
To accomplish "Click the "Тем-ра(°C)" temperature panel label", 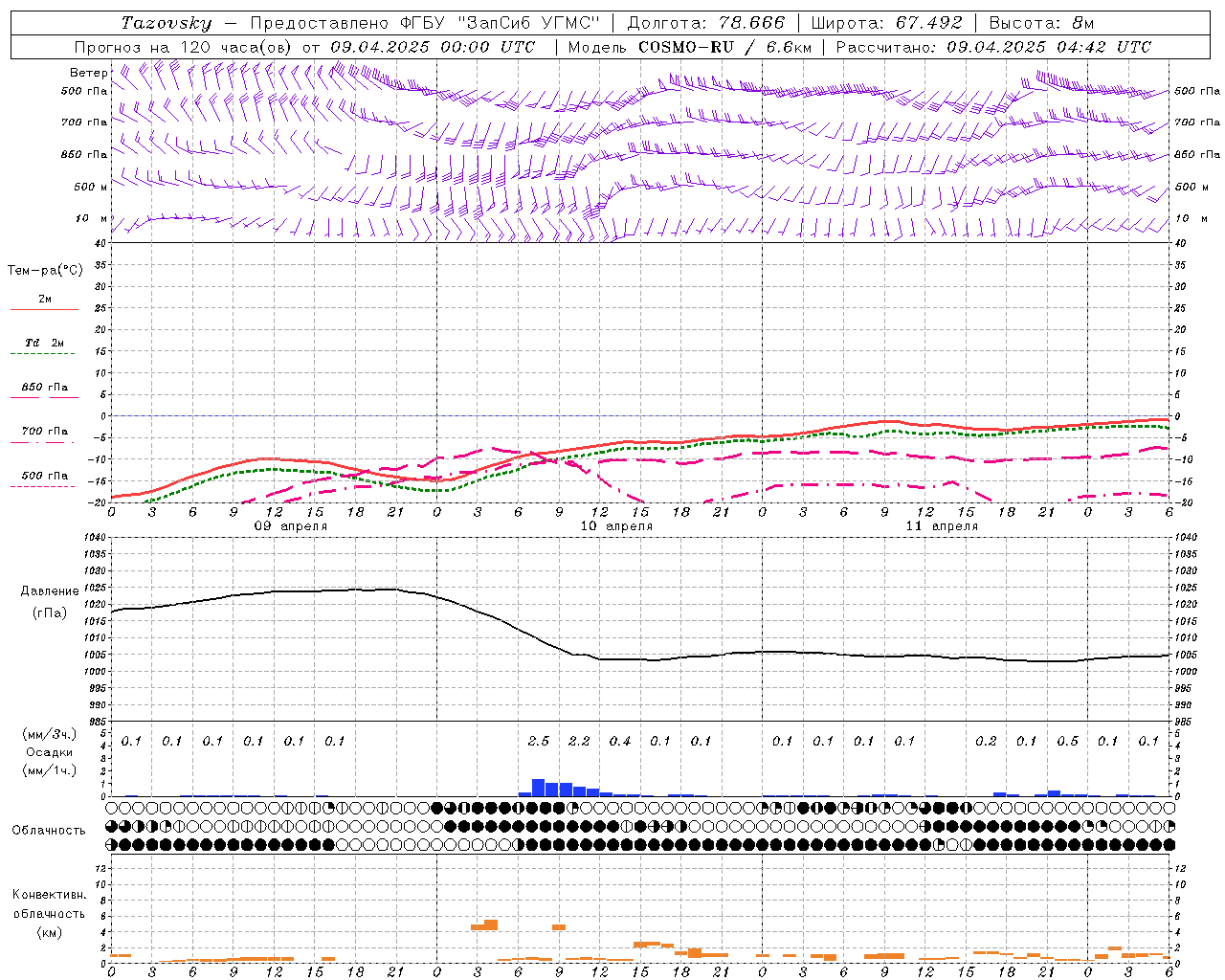I will point(45,271).
